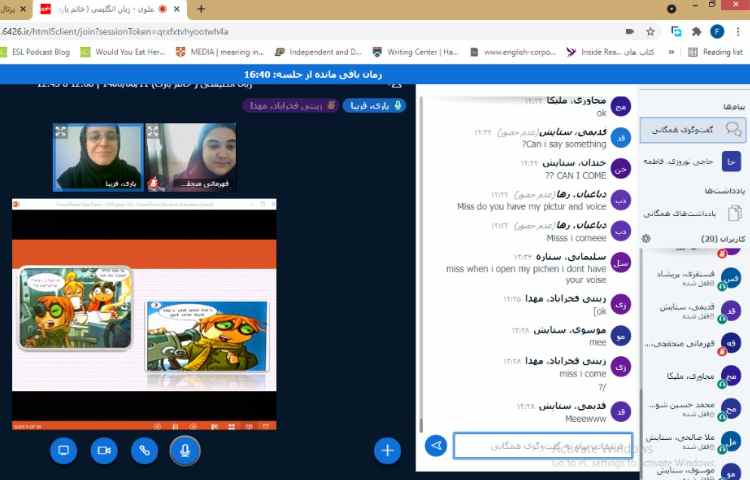The image size is (750, 480).
Task: Expand the bookmarks overflow chevron
Action: pyautogui.click(x=672, y=52)
